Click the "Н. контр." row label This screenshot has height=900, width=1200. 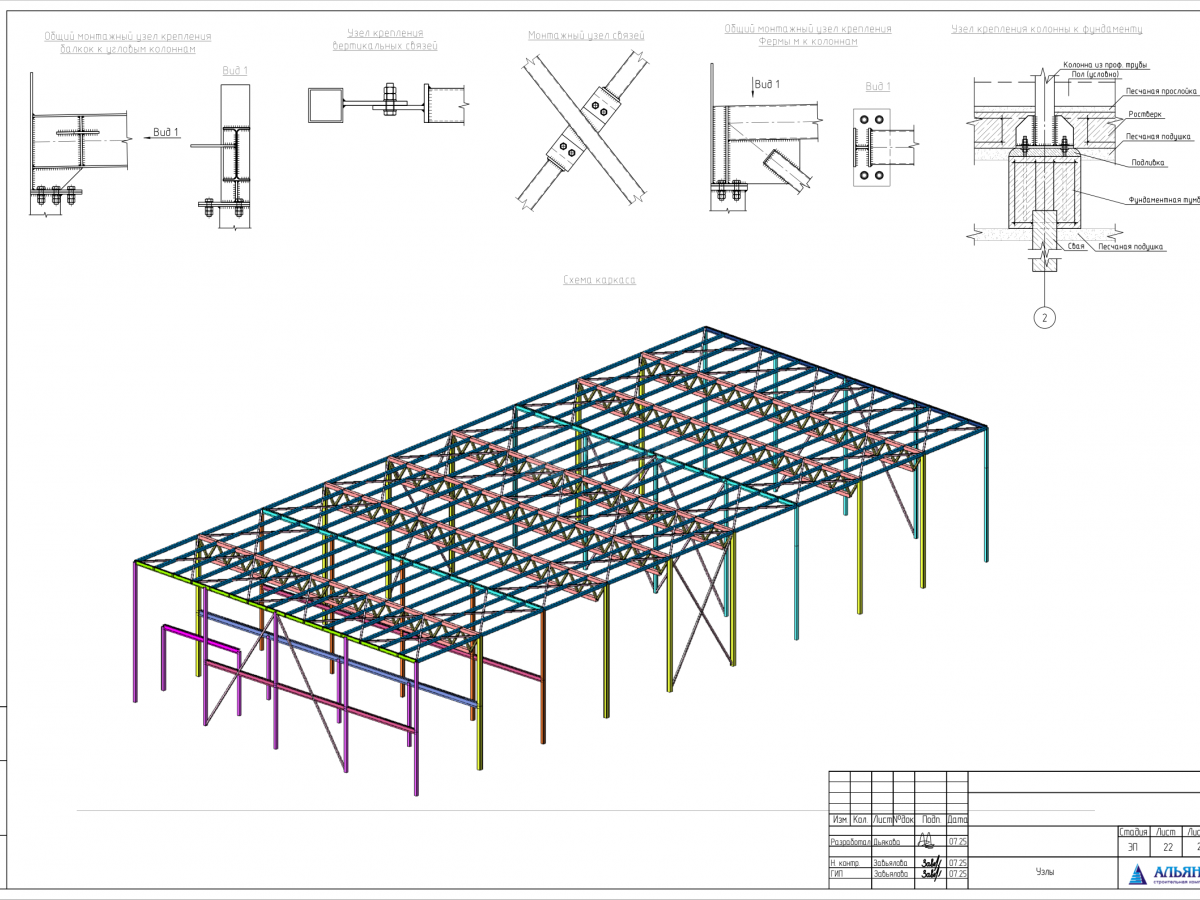click(845, 862)
